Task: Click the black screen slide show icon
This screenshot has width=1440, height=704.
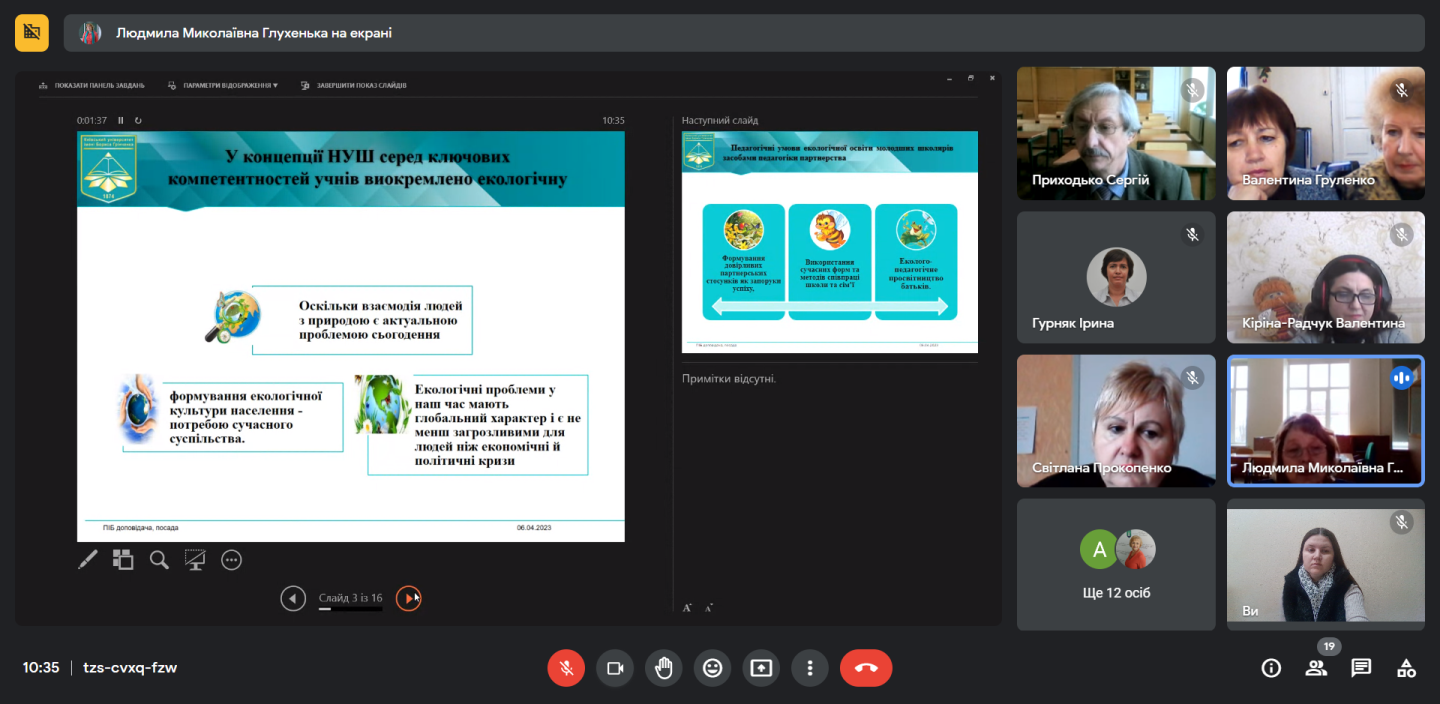Action: (x=195, y=560)
